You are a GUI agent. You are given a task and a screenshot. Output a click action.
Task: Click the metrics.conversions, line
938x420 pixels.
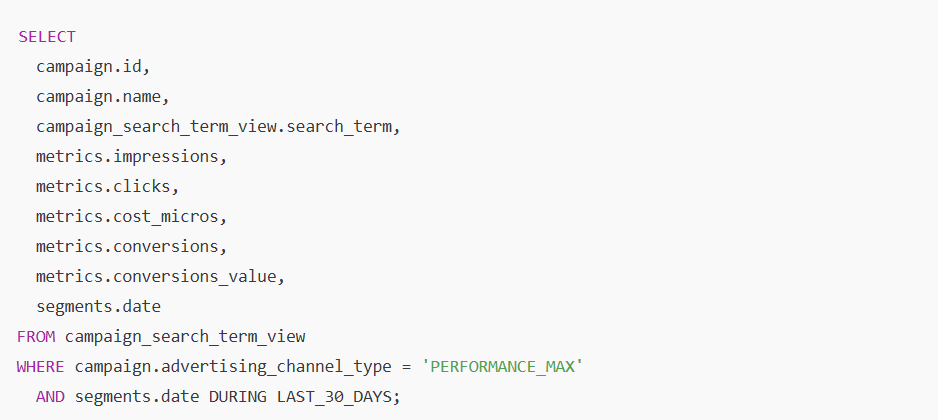click(x=131, y=247)
